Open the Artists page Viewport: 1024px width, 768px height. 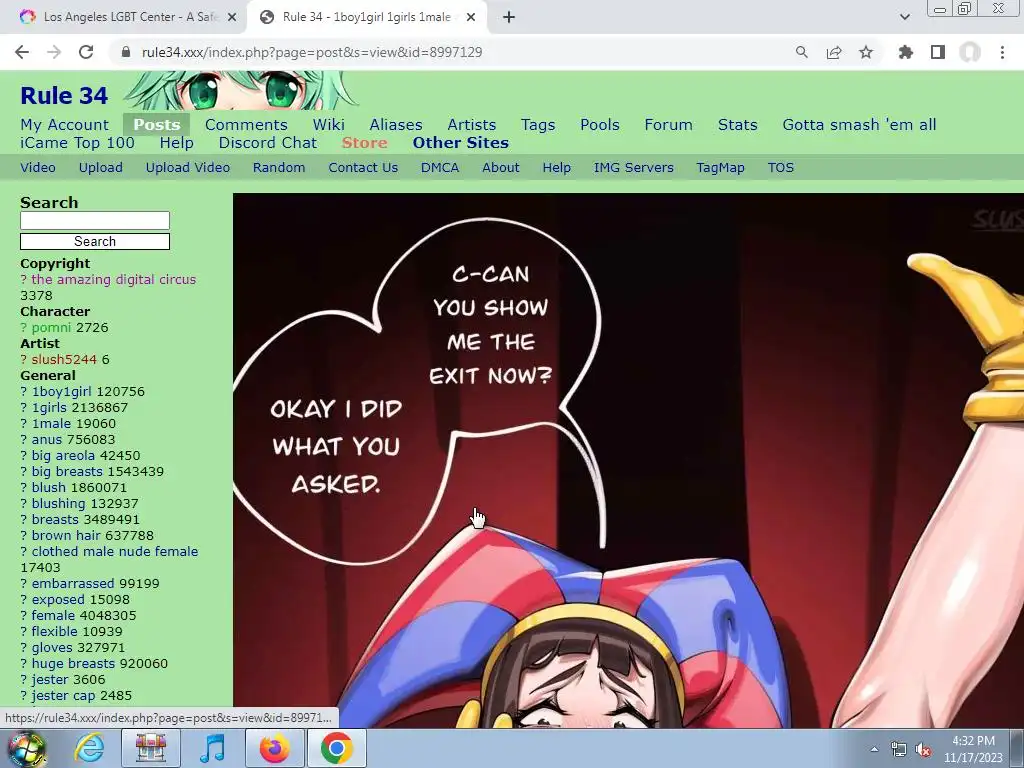[x=472, y=125]
